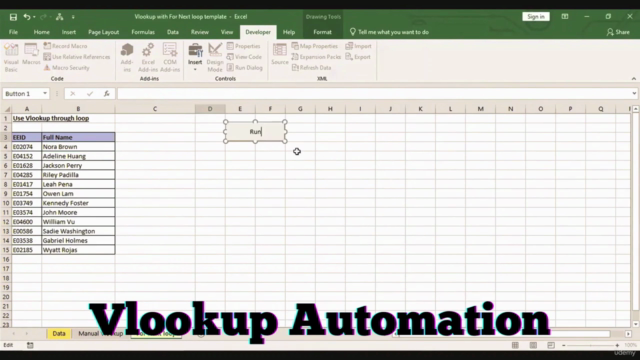This screenshot has width=640, height=360.
Task: Click the Share button
Action: 618,32
